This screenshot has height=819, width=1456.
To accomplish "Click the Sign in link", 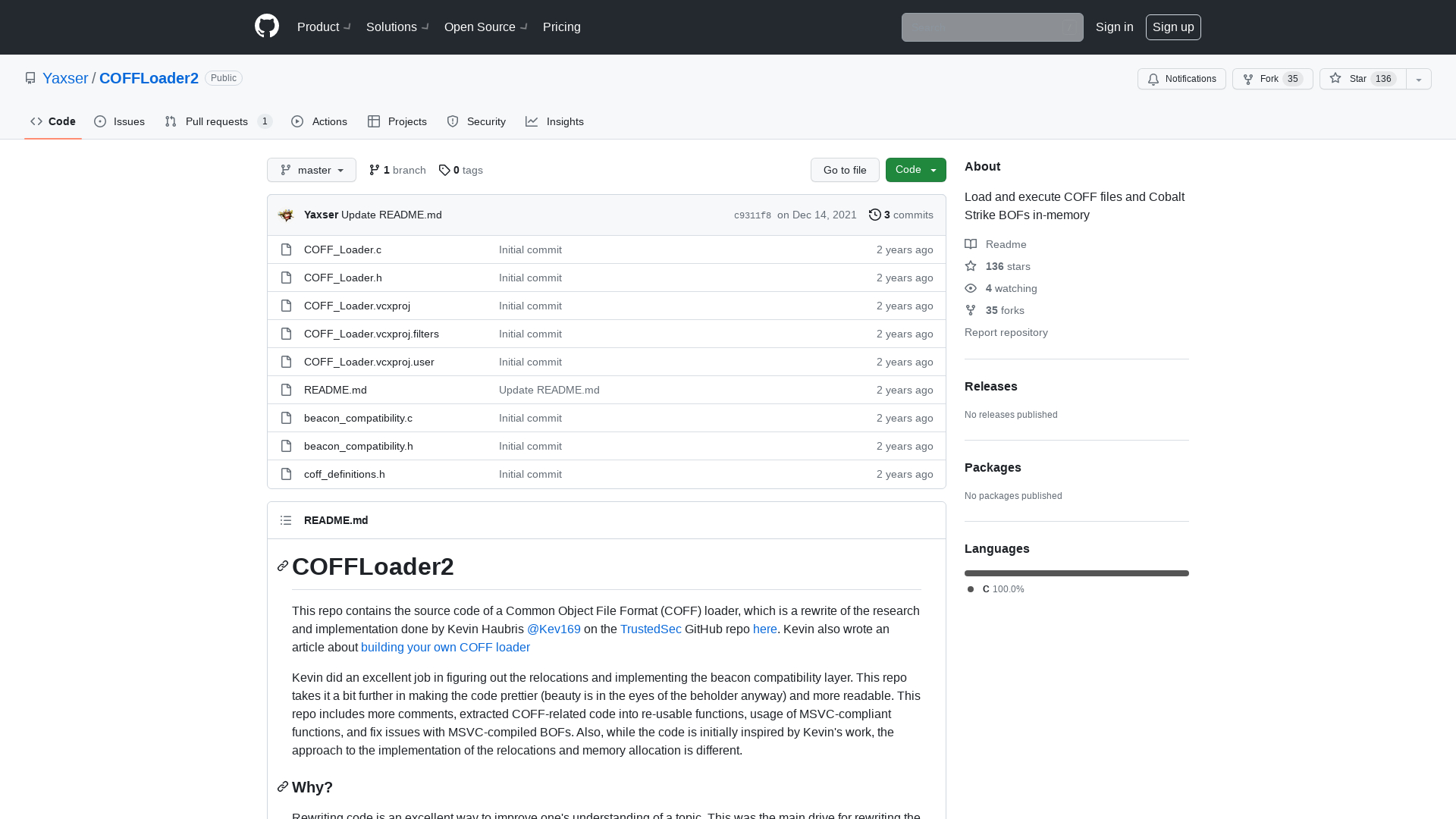I will point(1115,27).
